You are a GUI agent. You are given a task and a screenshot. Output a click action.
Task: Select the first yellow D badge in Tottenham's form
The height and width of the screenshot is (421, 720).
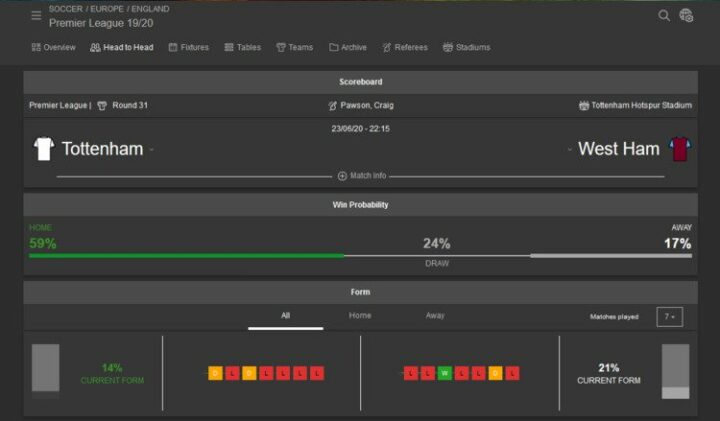(x=215, y=373)
